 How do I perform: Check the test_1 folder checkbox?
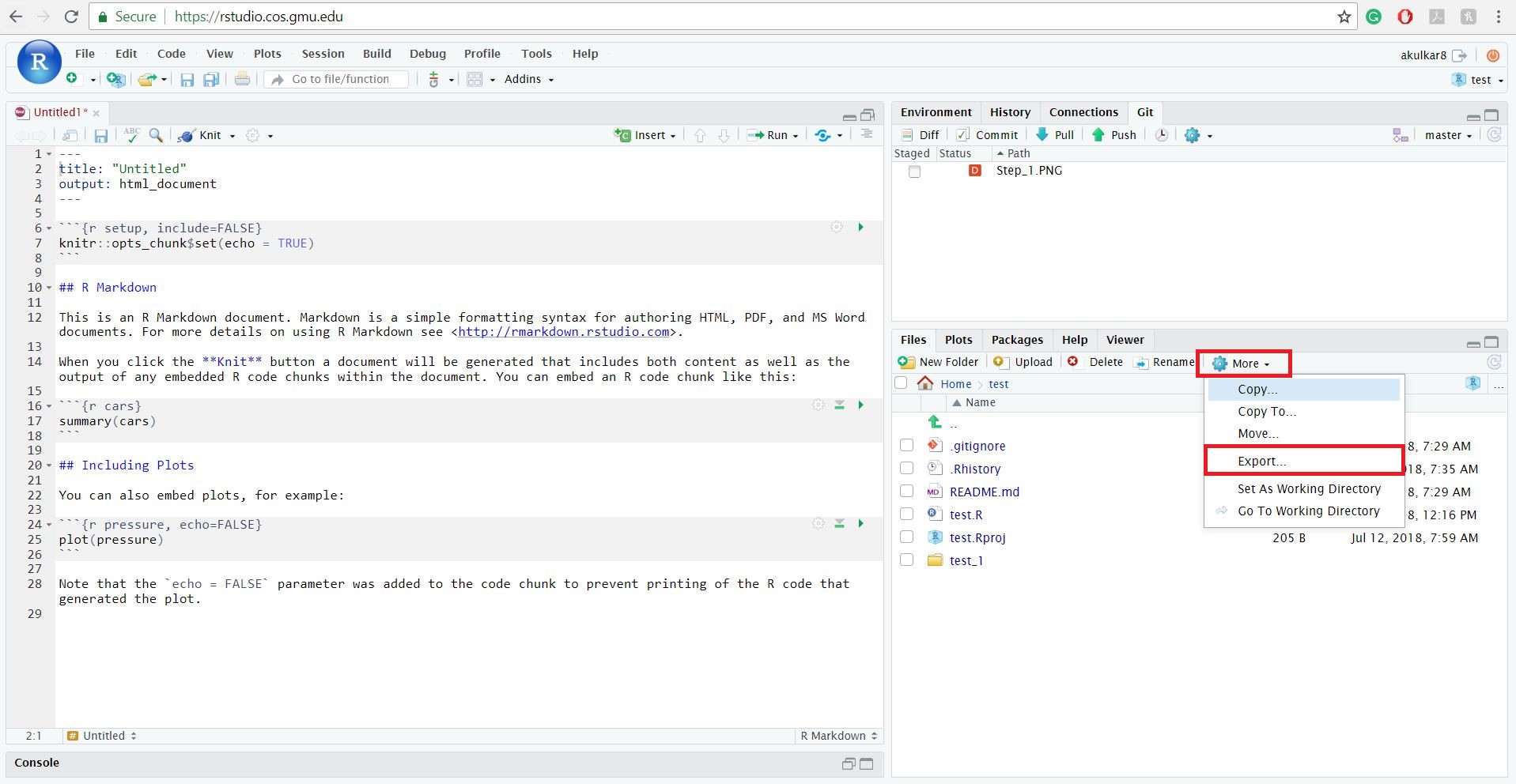pos(907,560)
